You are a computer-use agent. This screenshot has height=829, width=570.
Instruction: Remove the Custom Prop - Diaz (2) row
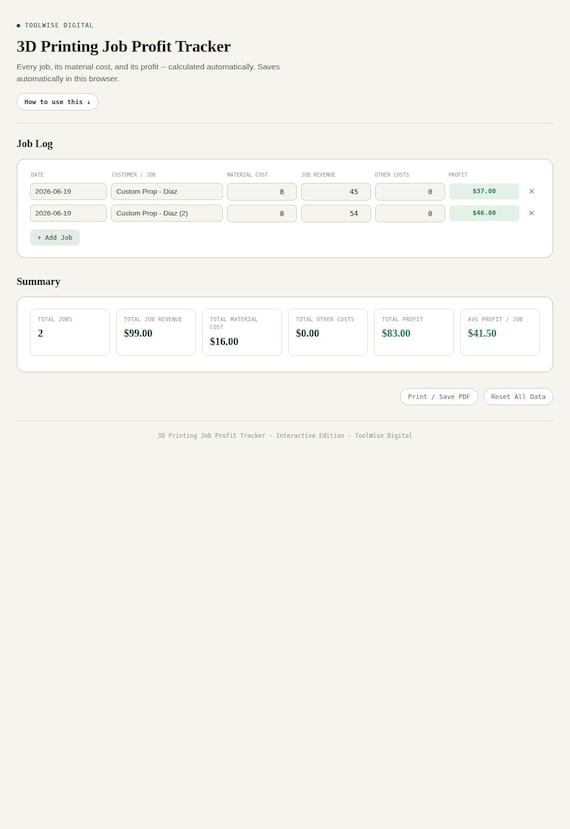pyautogui.click(x=531, y=213)
